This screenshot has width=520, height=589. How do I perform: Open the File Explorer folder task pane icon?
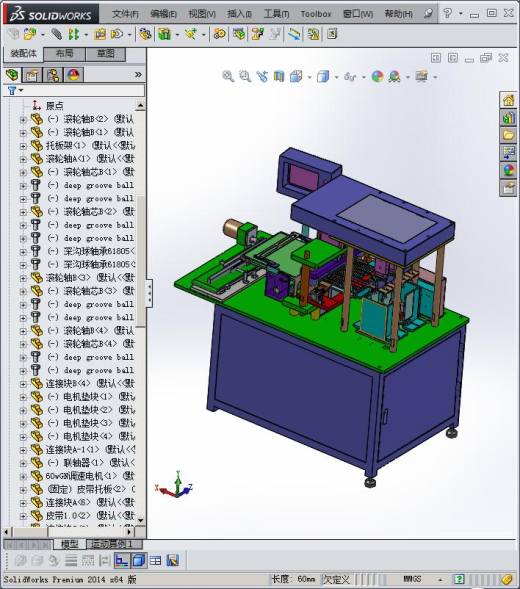(508, 135)
